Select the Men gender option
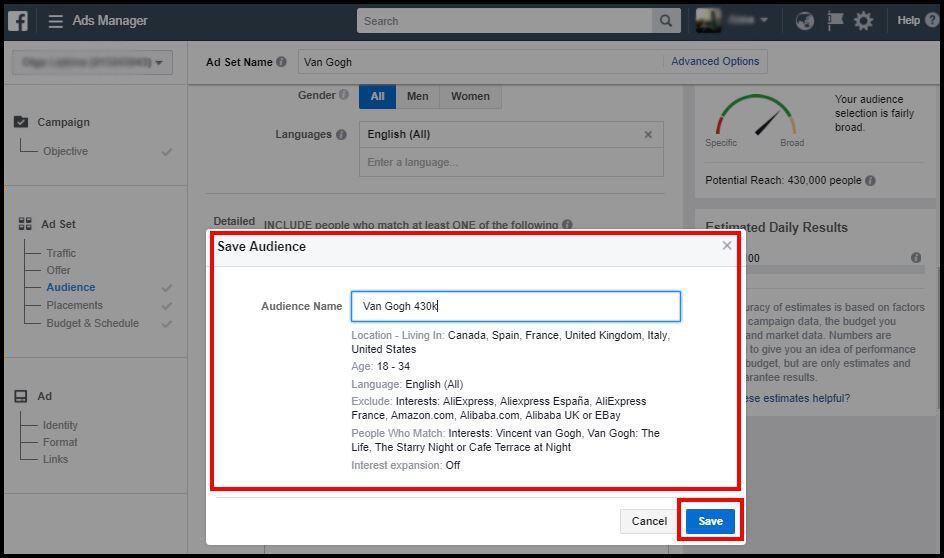The image size is (944, 558). click(x=418, y=96)
